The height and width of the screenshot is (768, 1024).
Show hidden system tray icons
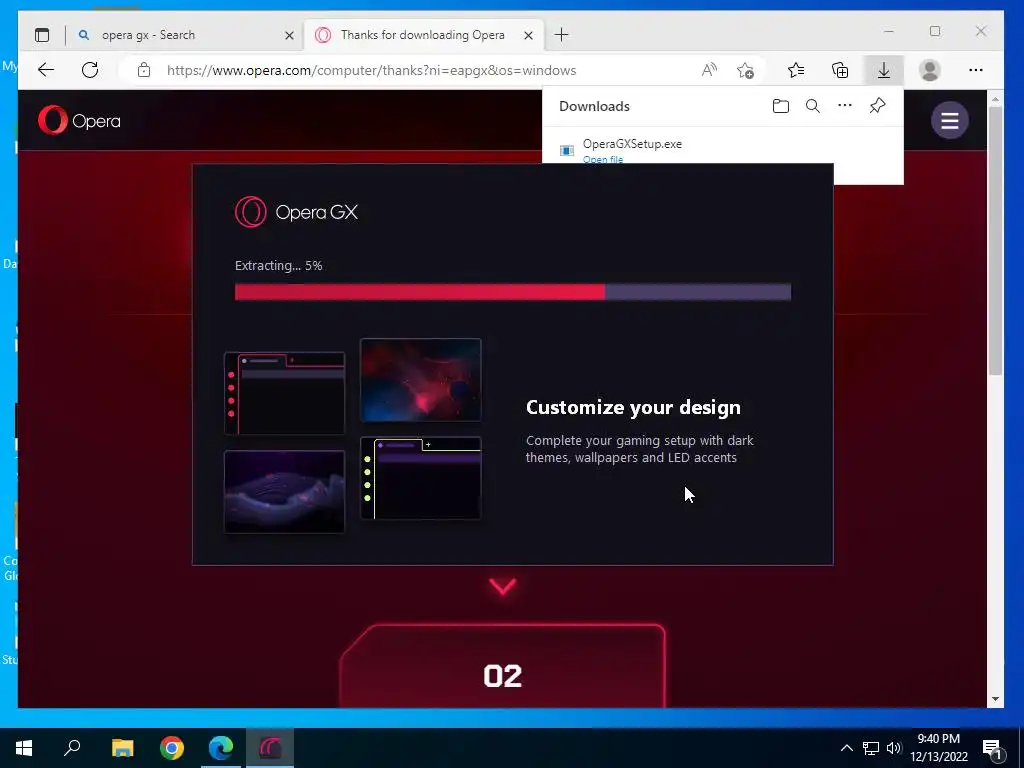click(x=846, y=748)
